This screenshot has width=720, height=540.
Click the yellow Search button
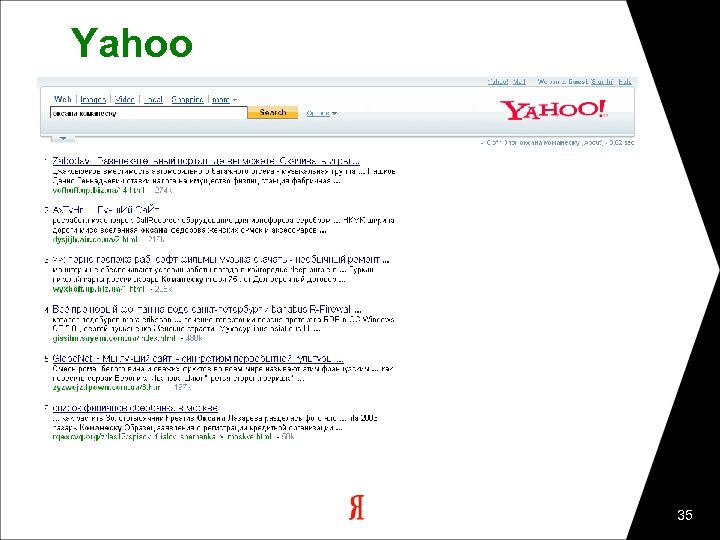(273, 112)
